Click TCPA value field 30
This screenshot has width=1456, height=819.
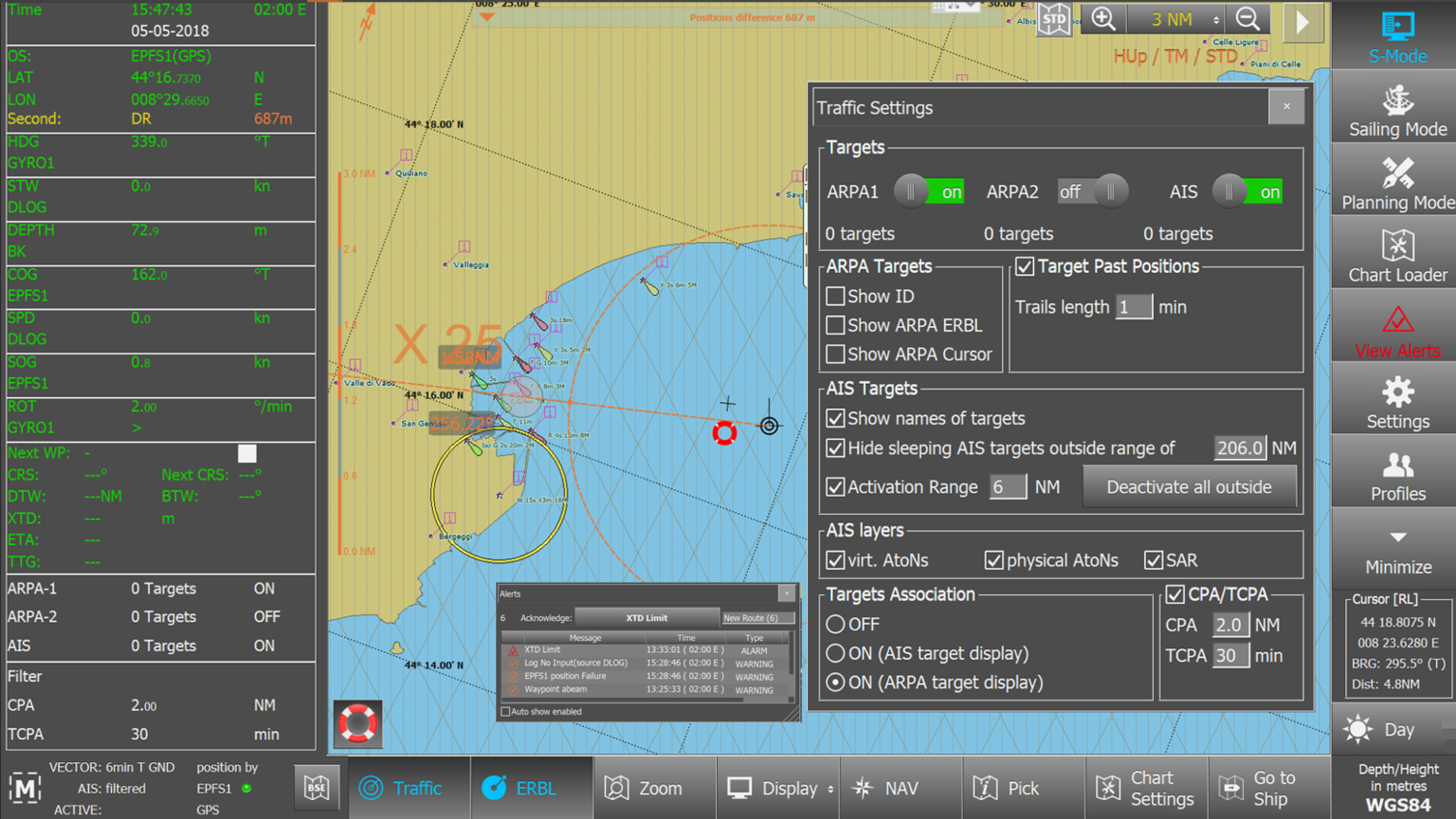pos(1230,655)
